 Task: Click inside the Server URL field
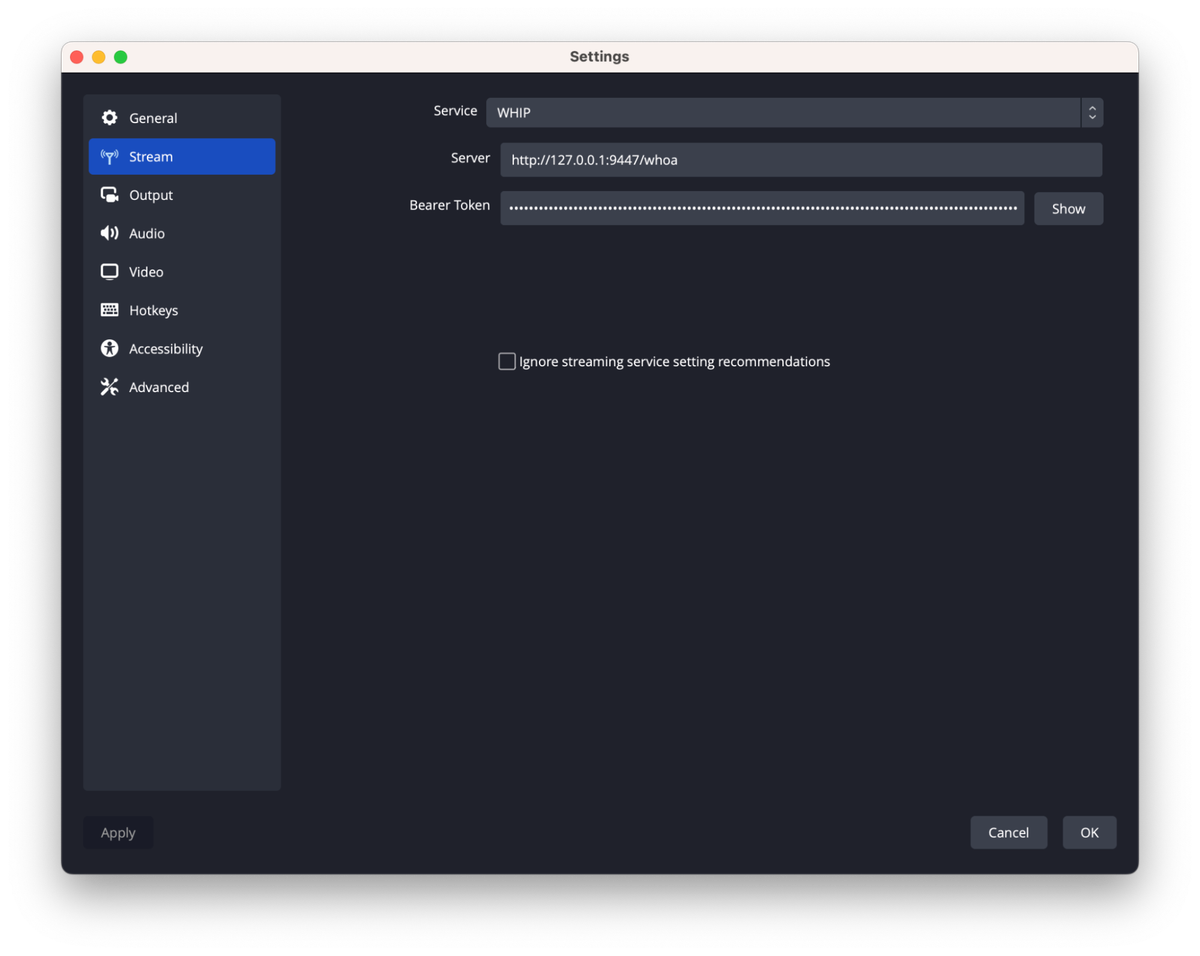coord(800,159)
